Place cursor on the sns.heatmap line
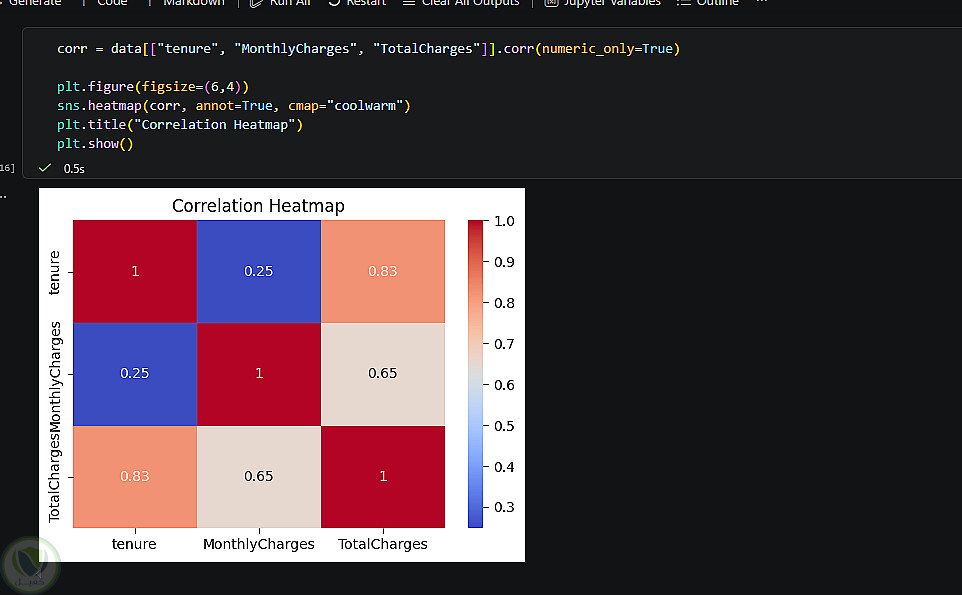The image size is (962, 595). click(234, 106)
